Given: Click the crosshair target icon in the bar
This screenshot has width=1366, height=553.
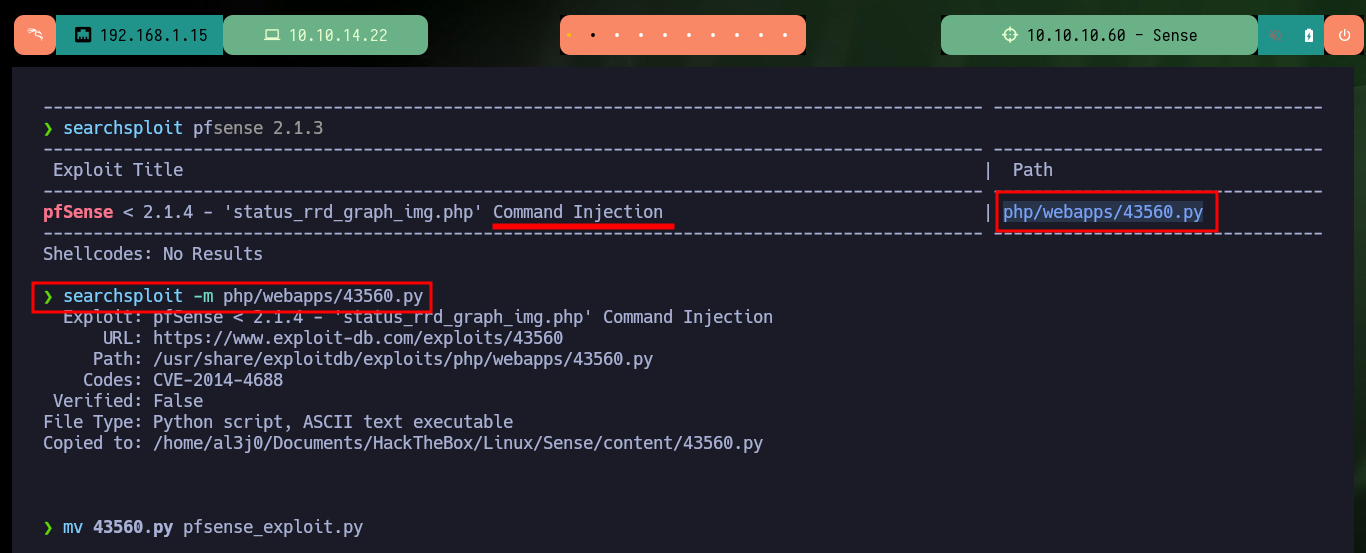Looking at the screenshot, I should (x=1010, y=35).
